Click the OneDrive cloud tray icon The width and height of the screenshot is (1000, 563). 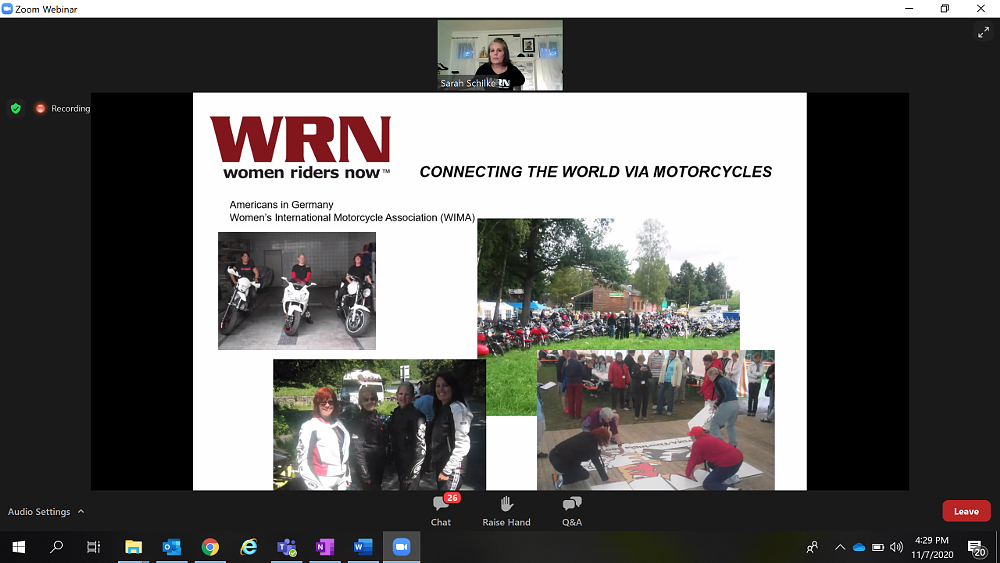tap(859, 547)
